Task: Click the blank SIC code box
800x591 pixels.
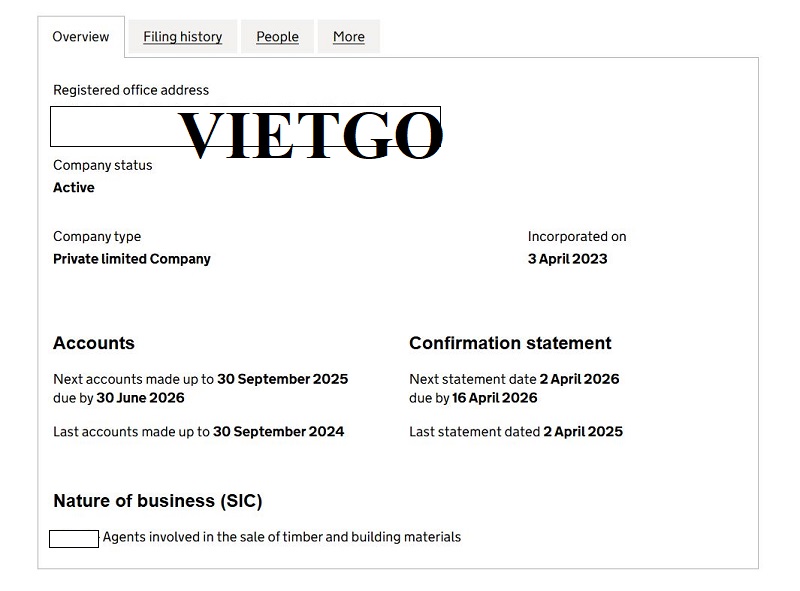Action: (74, 539)
